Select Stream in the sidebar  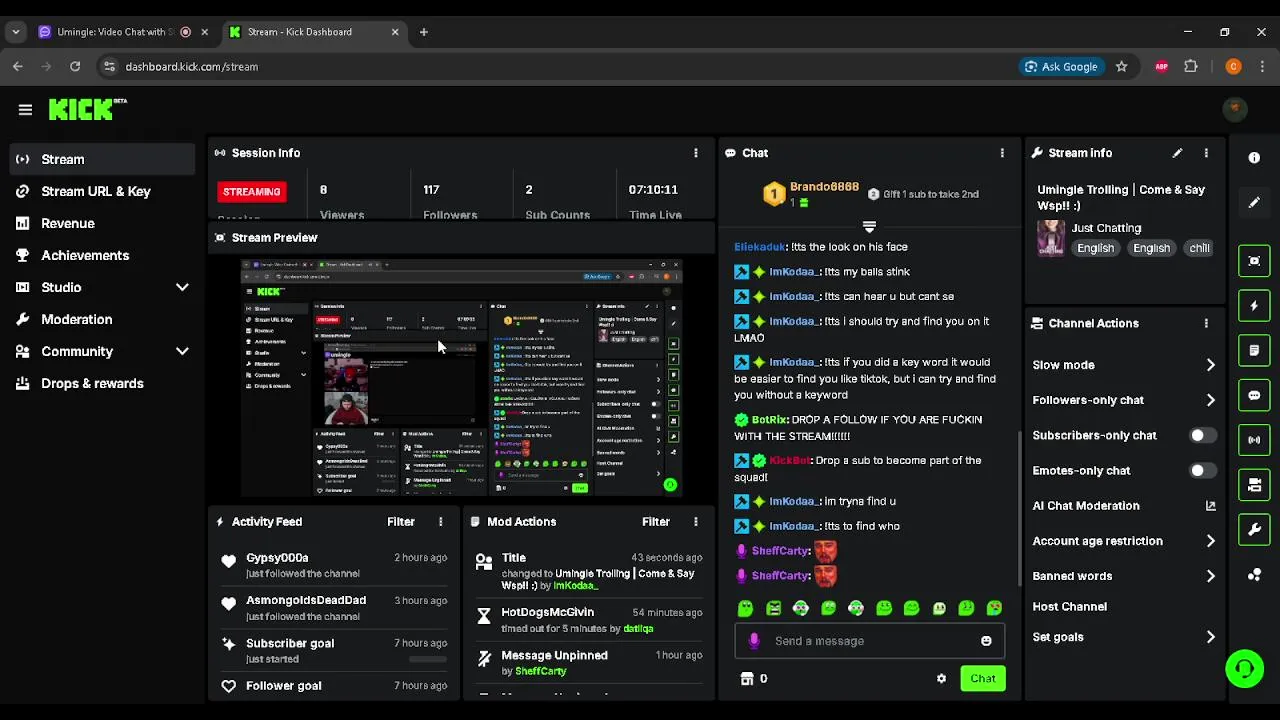pos(104,160)
